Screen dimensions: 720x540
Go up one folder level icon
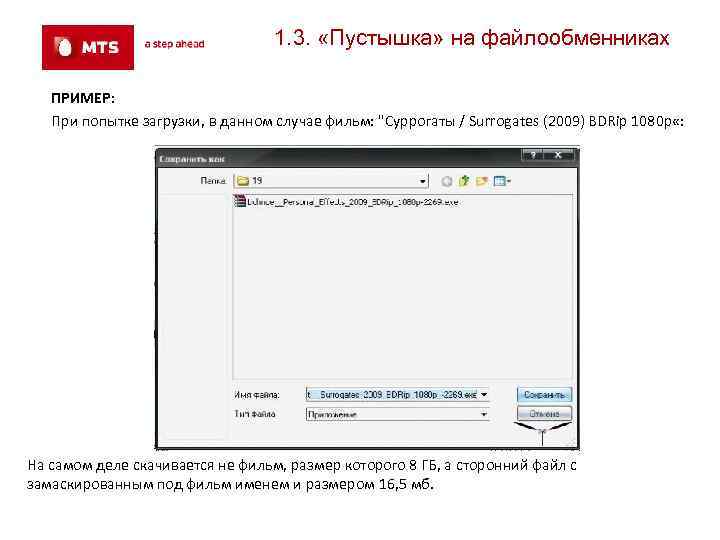coord(464,181)
